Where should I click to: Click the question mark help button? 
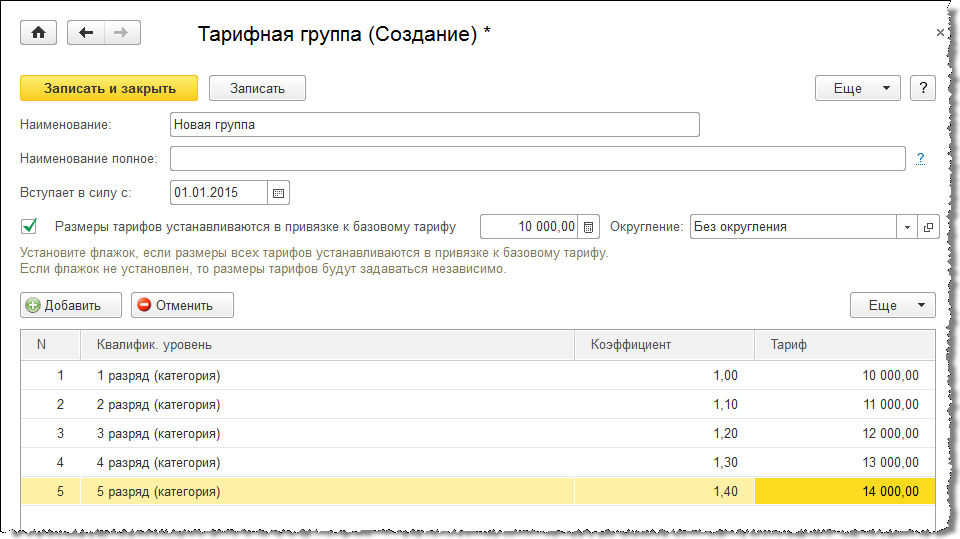(x=923, y=88)
